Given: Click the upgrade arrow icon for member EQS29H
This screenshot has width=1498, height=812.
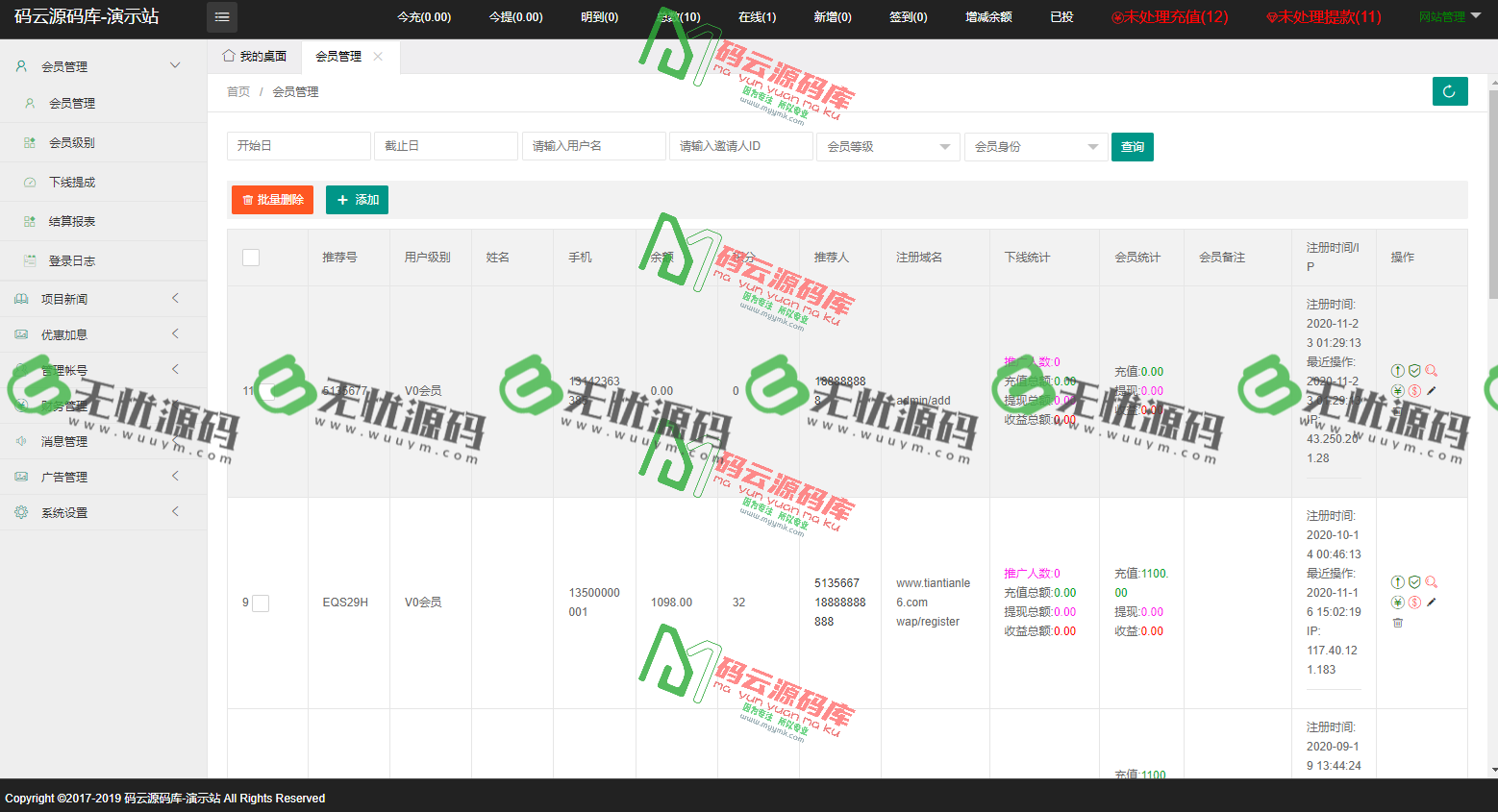Looking at the screenshot, I should pyautogui.click(x=1397, y=581).
